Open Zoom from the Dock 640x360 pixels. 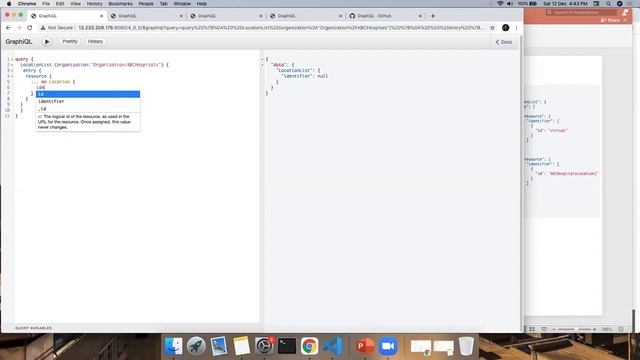click(388, 346)
